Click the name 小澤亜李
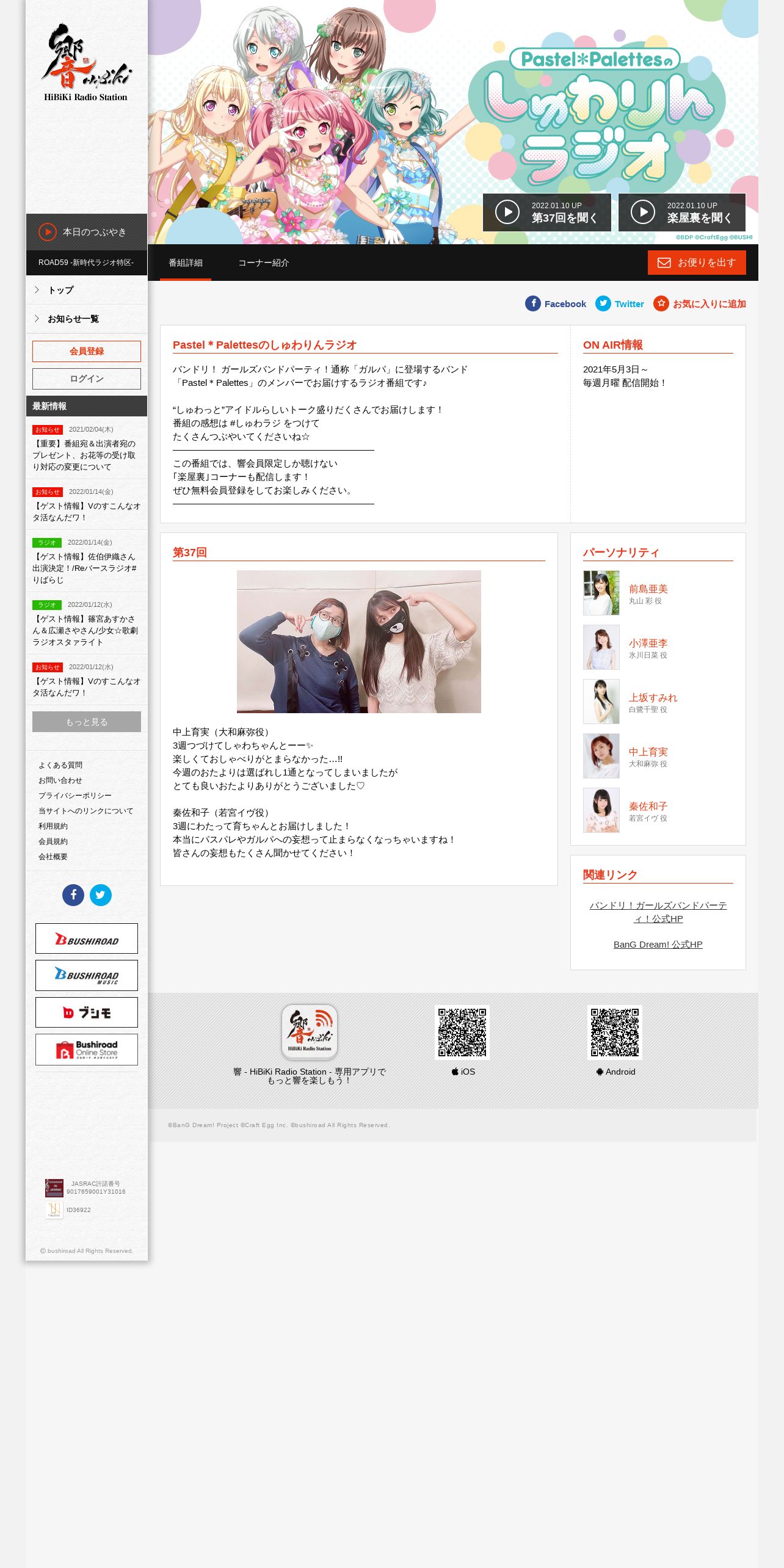This screenshot has height=1568, width=784. click(x=648, y=644)
